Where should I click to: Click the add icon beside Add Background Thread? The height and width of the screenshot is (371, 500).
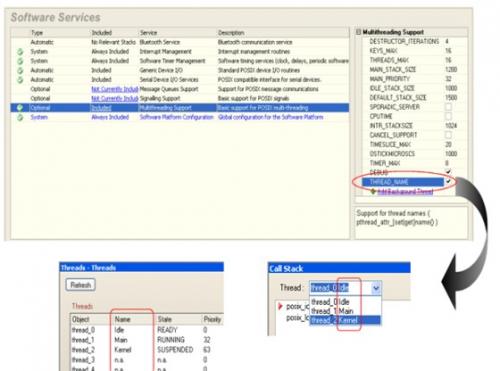[373, 192]
